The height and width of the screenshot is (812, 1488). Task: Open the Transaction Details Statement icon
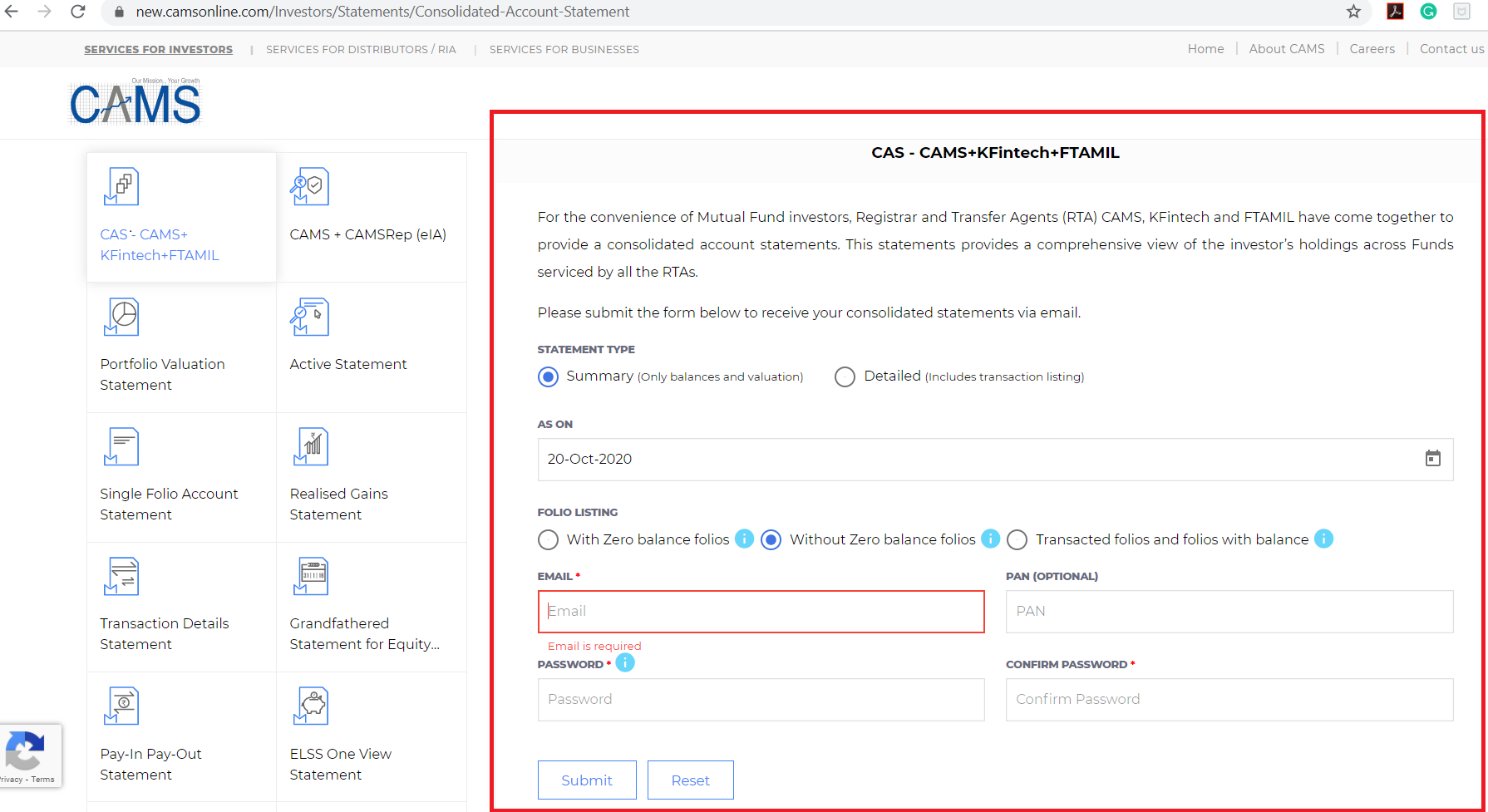[x=121, y=576]
